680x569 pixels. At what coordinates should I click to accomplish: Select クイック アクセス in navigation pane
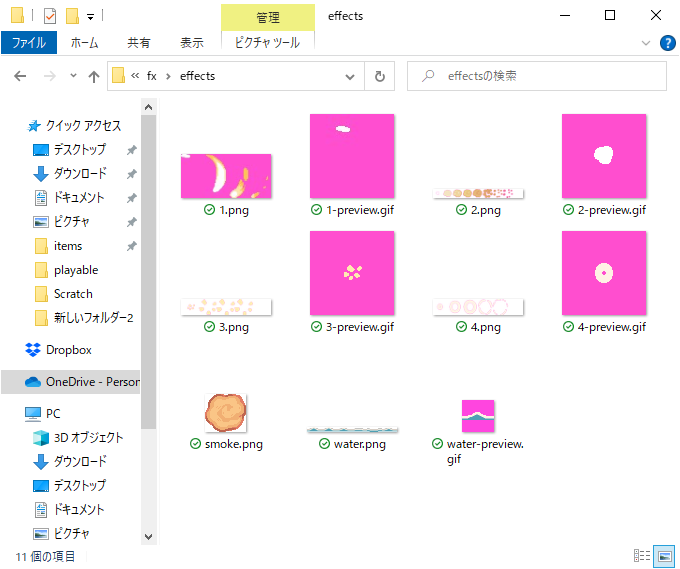(83, 126)
